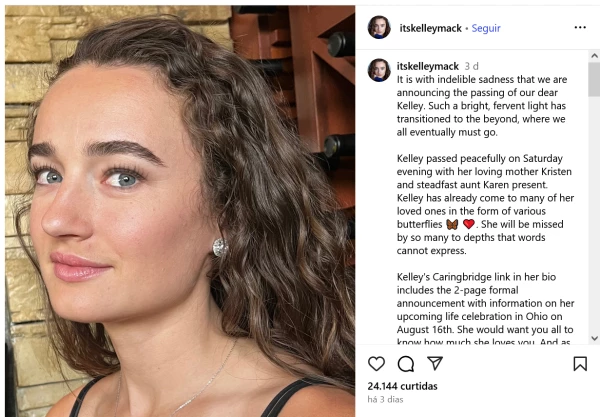
Task: Click the red heart emoji in the caption
Action: [x=468, y=224]
